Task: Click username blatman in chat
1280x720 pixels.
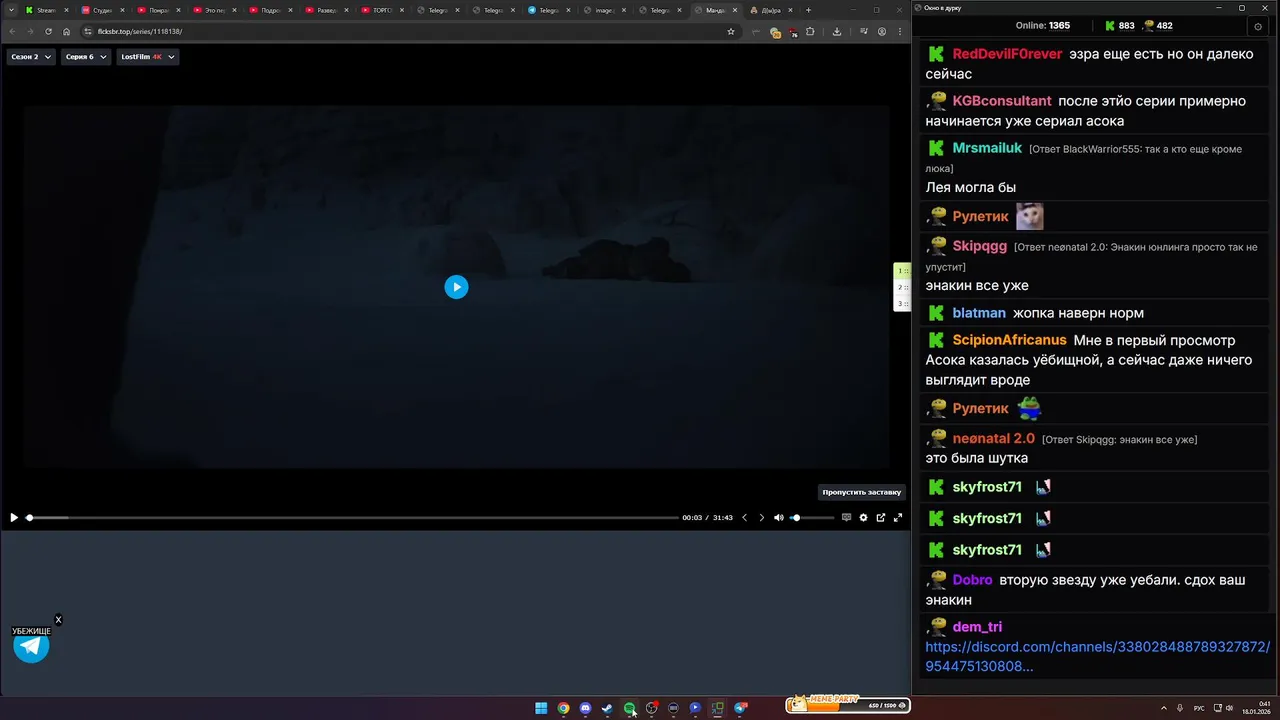Action: [979, 313]
